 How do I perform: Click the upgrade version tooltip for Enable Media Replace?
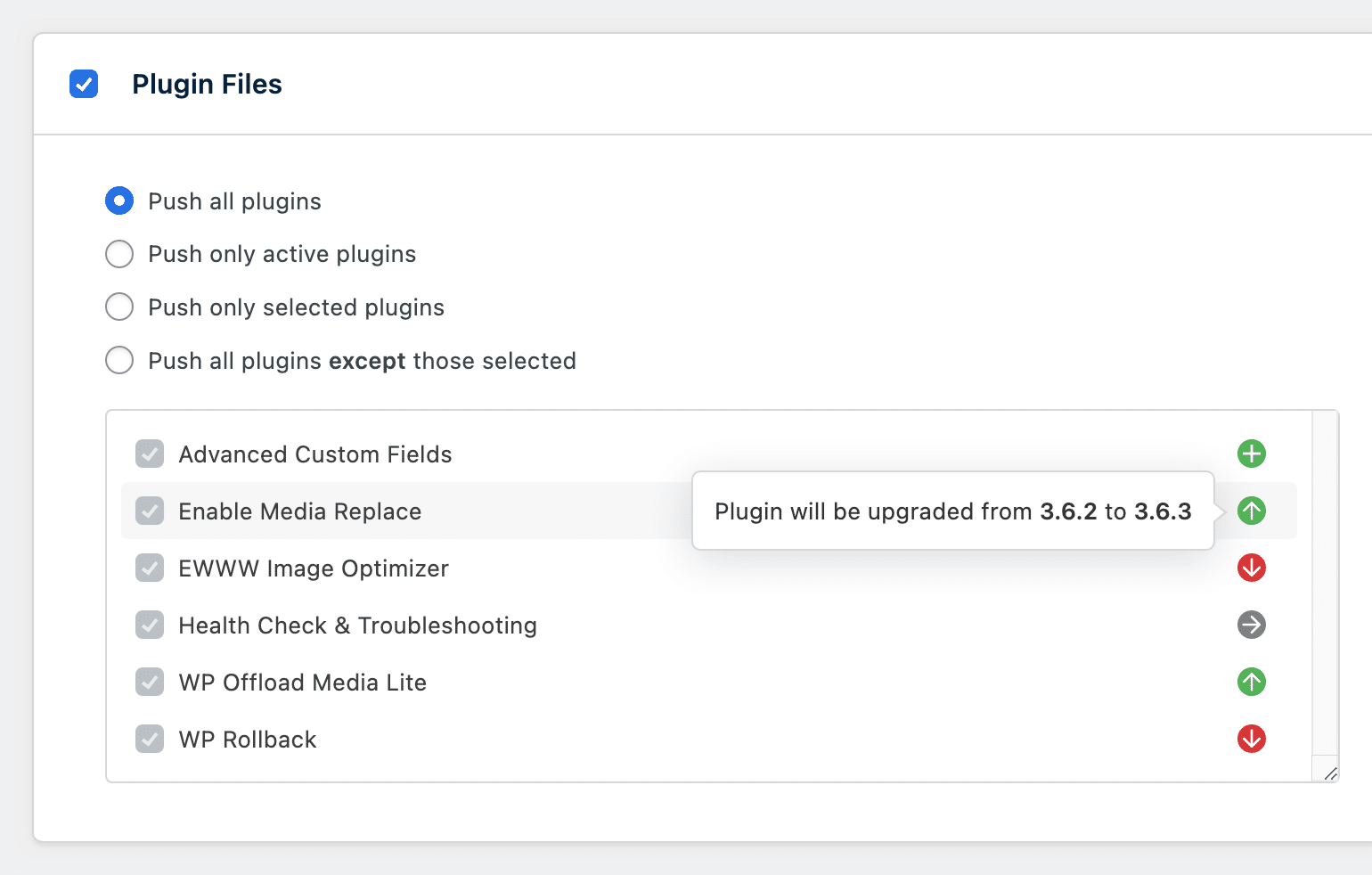pos(952,511)
